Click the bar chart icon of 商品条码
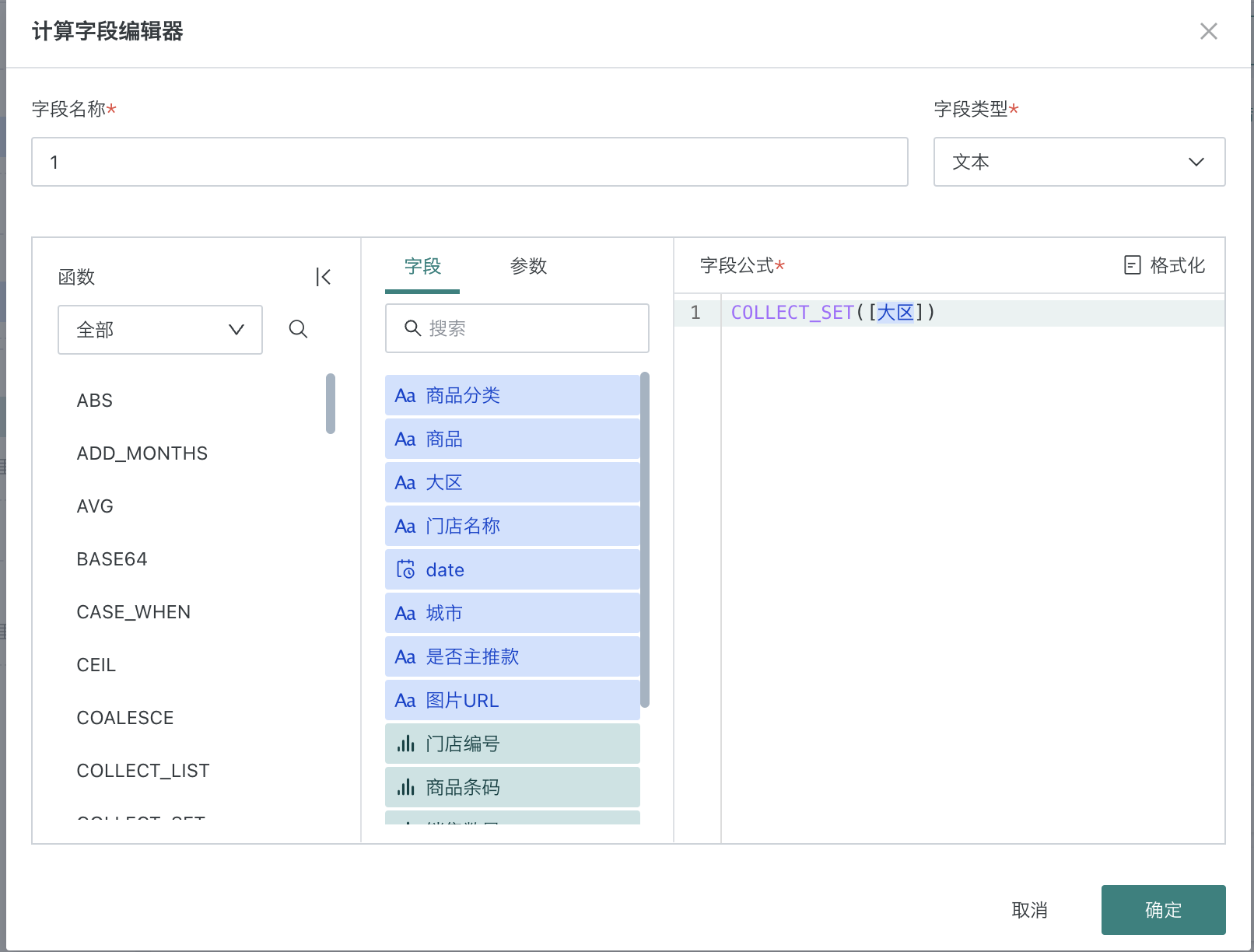The image size is (1254, 952). [405, 787]
